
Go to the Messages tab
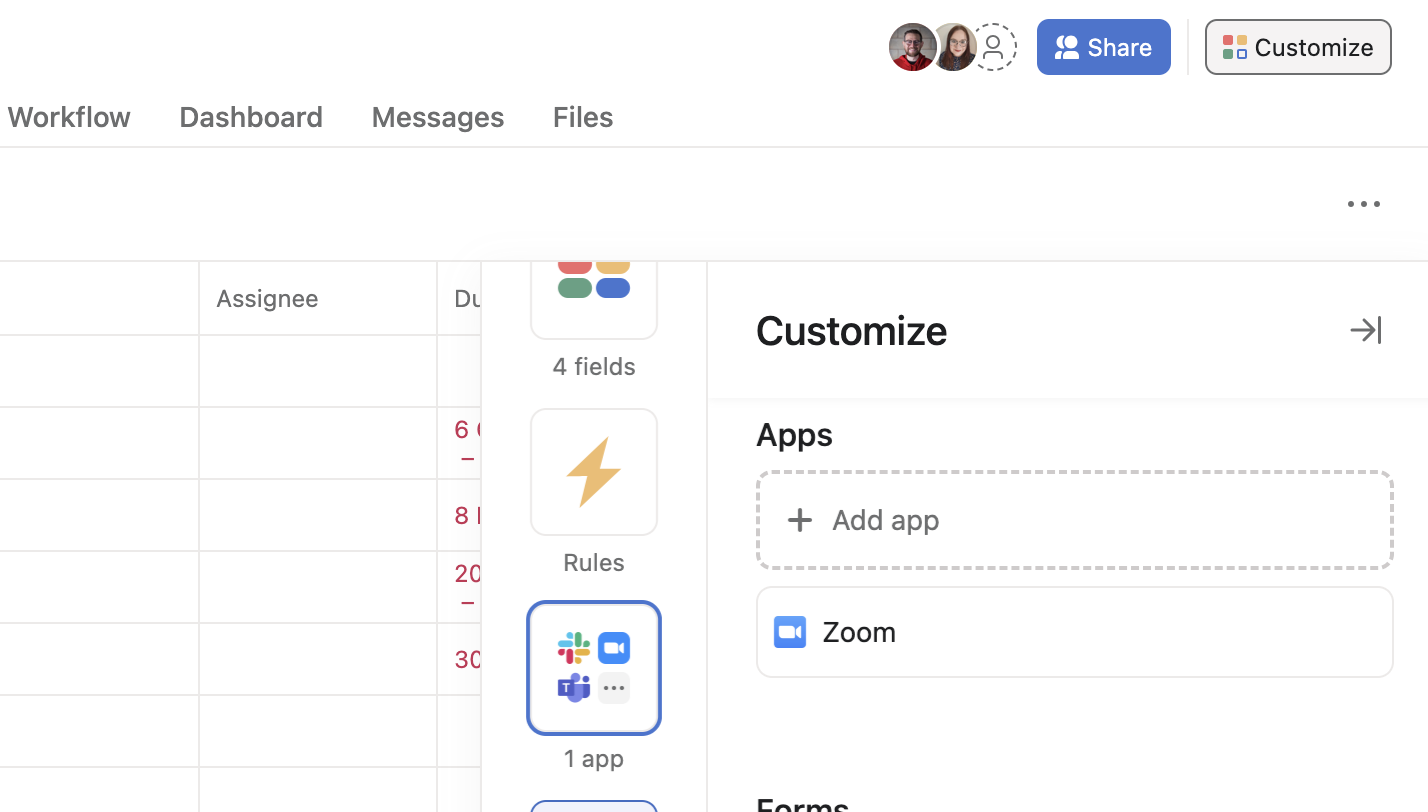click(x=438, y=117)
